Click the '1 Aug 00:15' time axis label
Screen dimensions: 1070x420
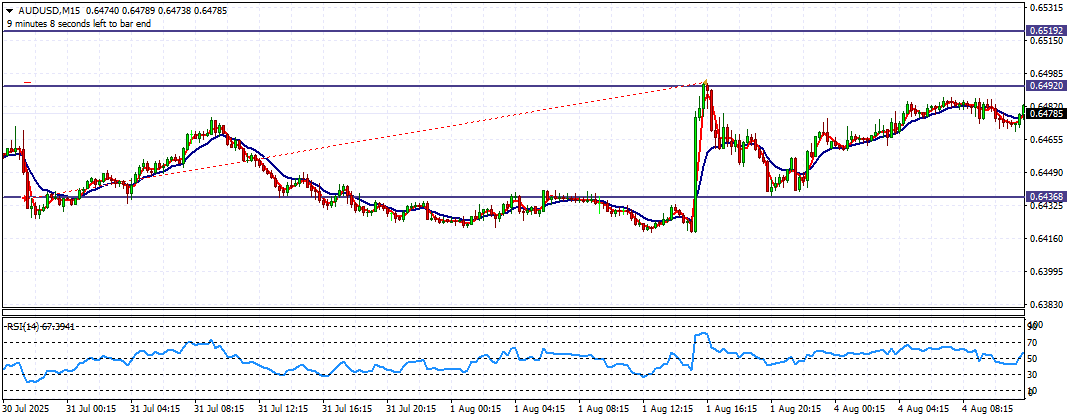(476, 410)
